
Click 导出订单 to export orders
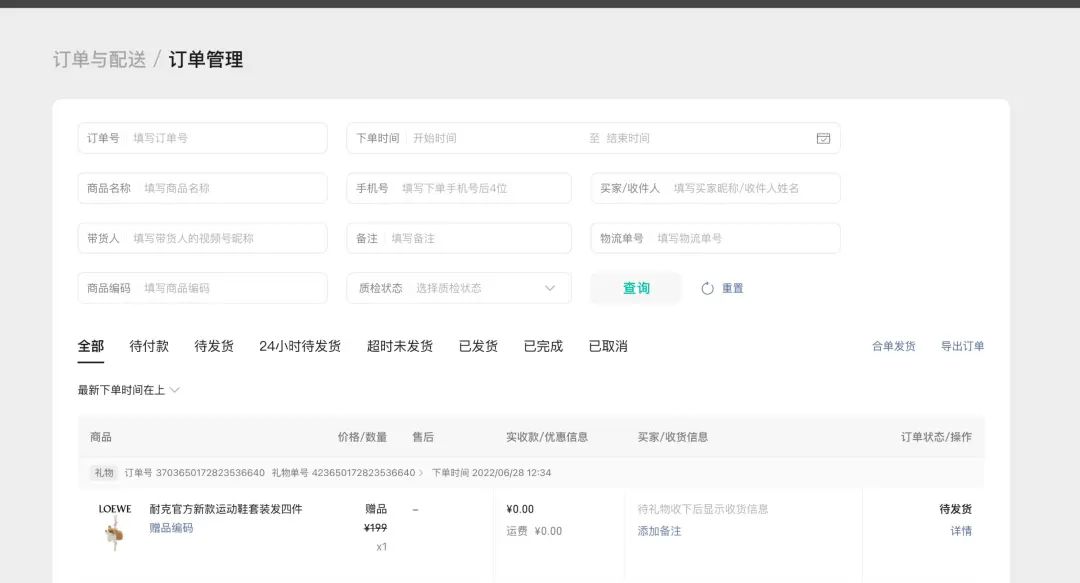(x=961, y=346)
